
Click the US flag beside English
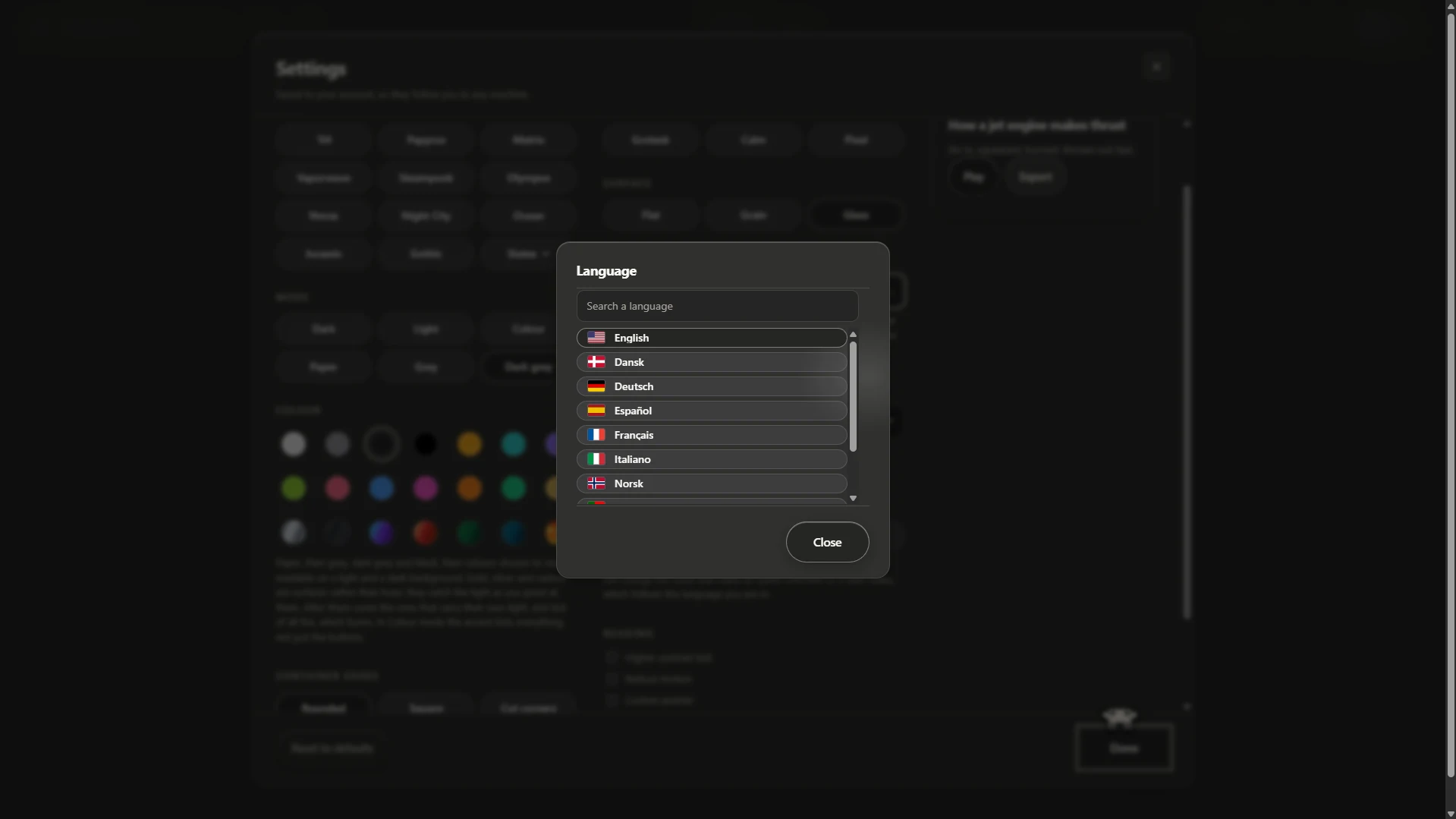596,338
